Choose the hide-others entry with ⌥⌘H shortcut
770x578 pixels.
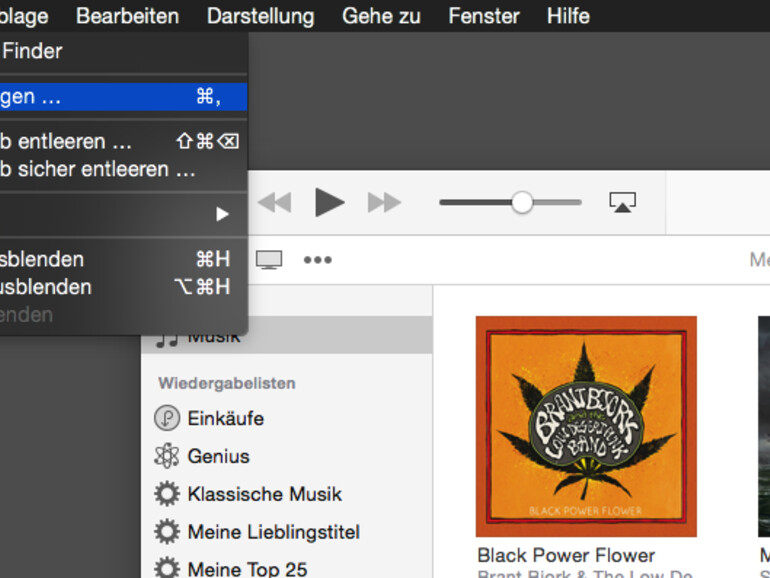[x=123, y=287]
